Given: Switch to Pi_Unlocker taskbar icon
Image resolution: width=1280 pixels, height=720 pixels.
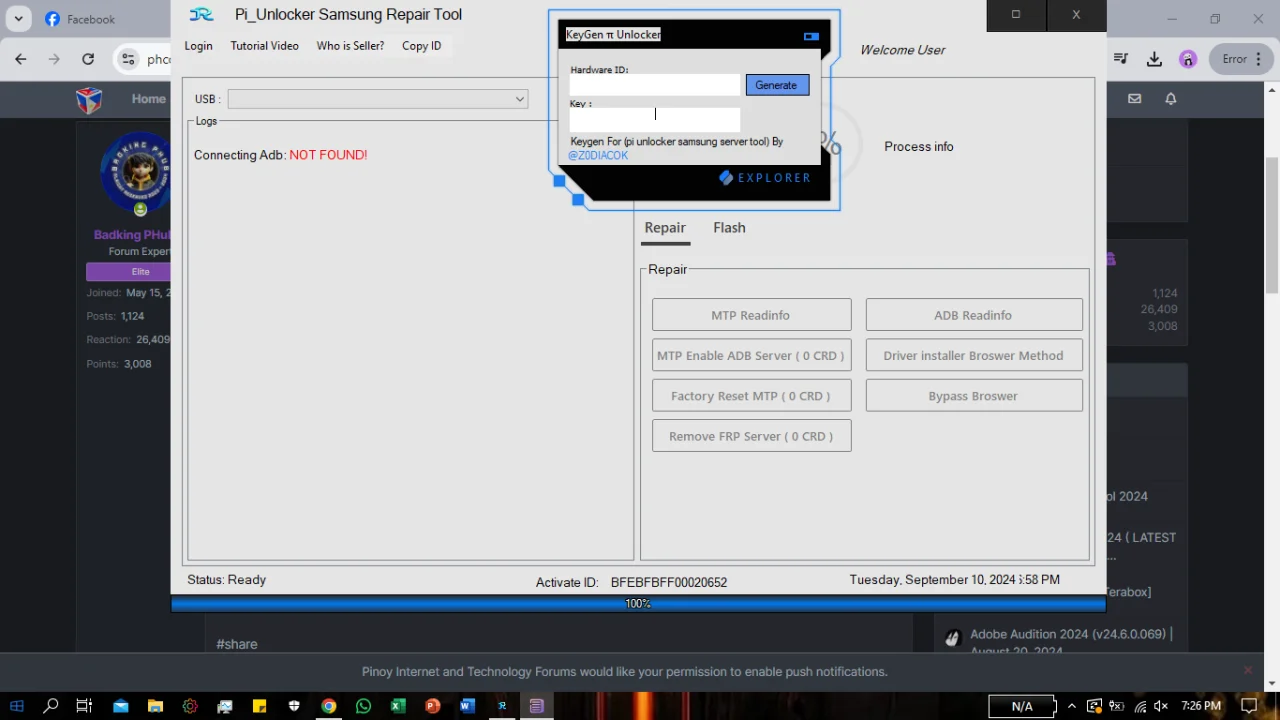Looking at the screenshot, I should coord(502,706).
